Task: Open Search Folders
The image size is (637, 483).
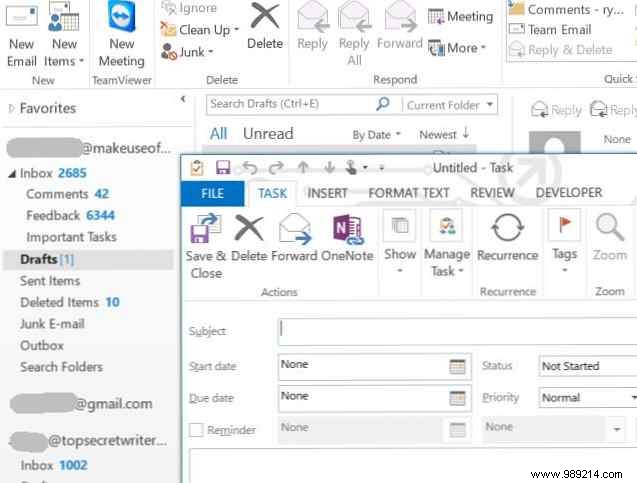Action: tap(61, 367)
